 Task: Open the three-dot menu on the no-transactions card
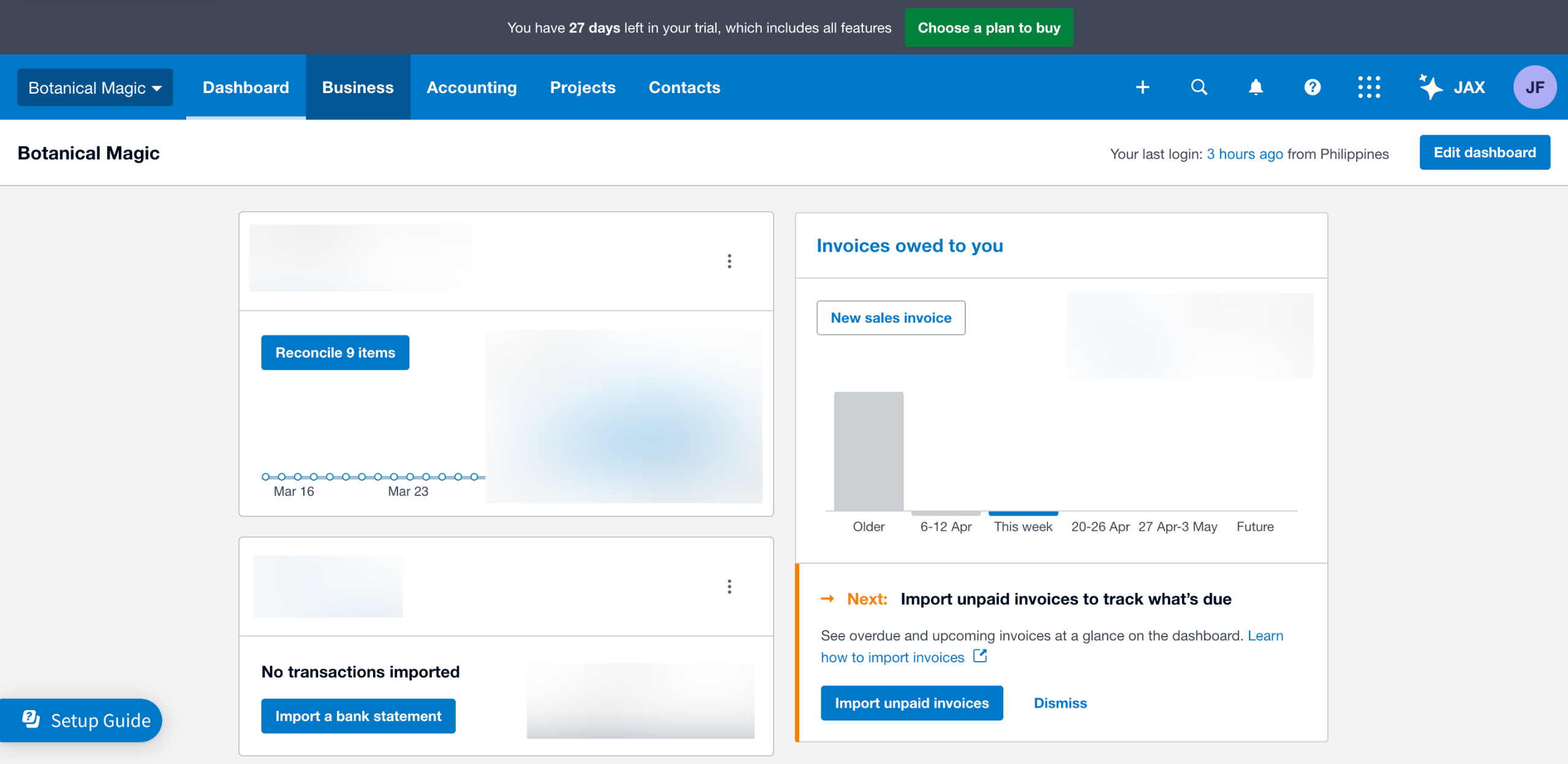(x=729, y=586)
